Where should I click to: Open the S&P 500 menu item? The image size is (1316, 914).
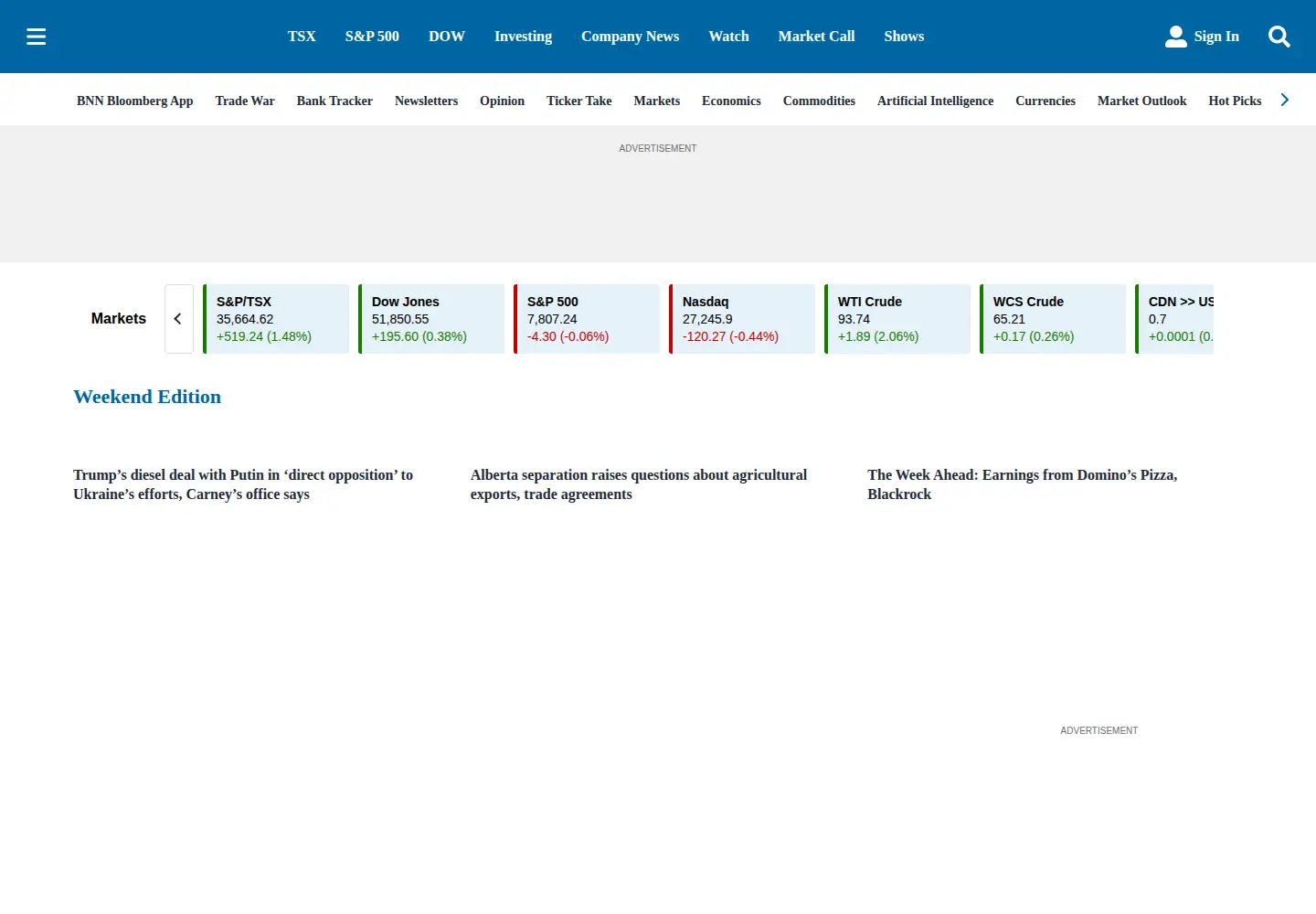(372, 37)
